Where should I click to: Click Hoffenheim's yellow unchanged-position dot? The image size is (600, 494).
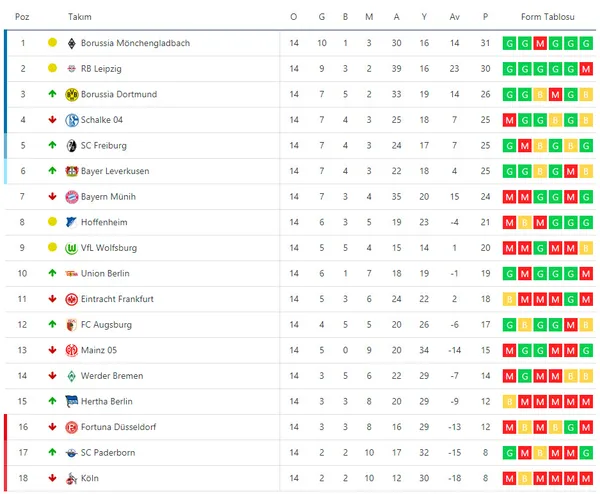[52, 222]
